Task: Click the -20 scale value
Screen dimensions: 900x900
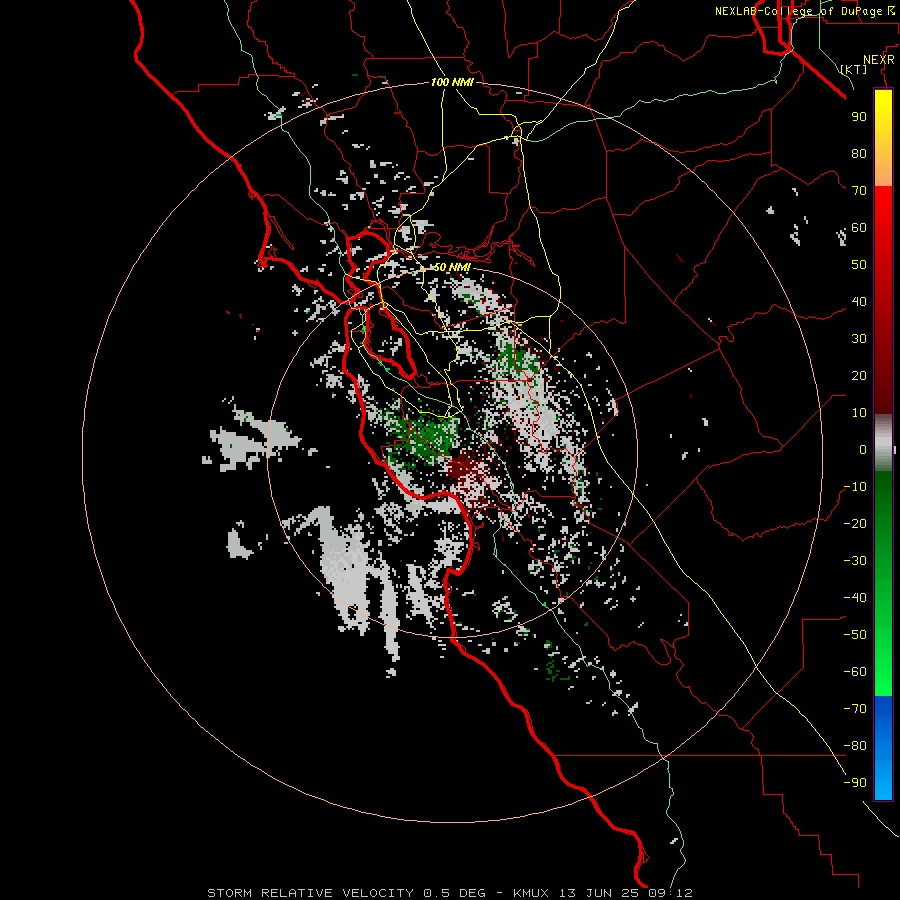Action: pos(855,523)
